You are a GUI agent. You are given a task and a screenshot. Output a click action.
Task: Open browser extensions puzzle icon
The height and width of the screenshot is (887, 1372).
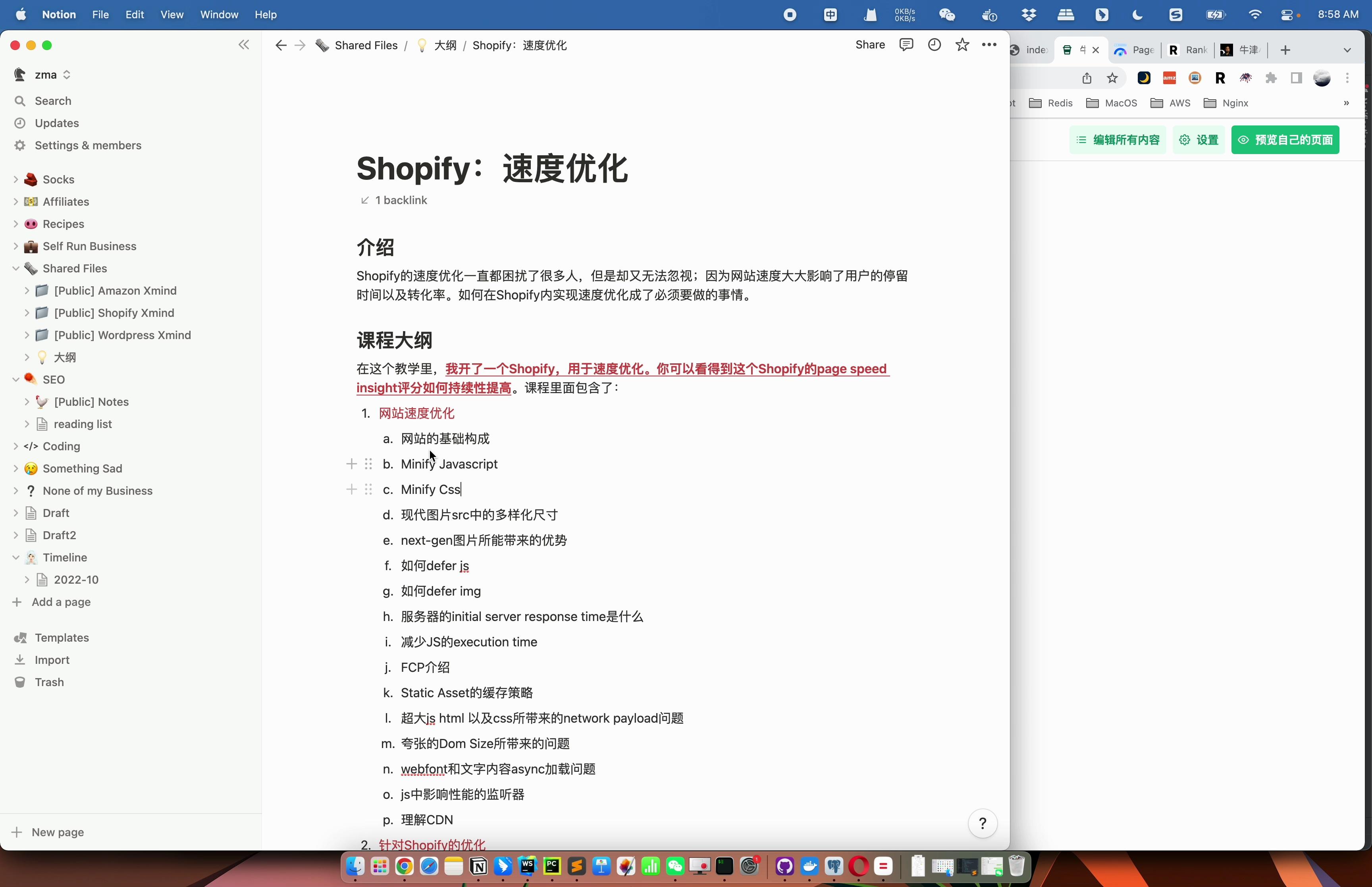[x=1271, y=78]
